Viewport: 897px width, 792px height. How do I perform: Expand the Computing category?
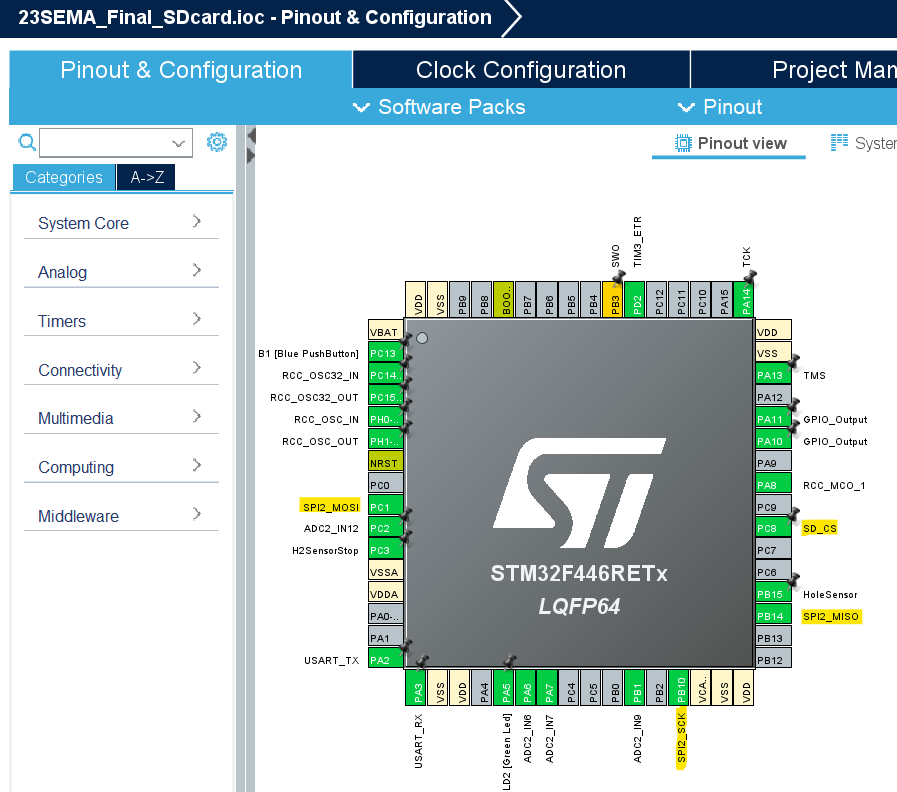pos(121,467)
